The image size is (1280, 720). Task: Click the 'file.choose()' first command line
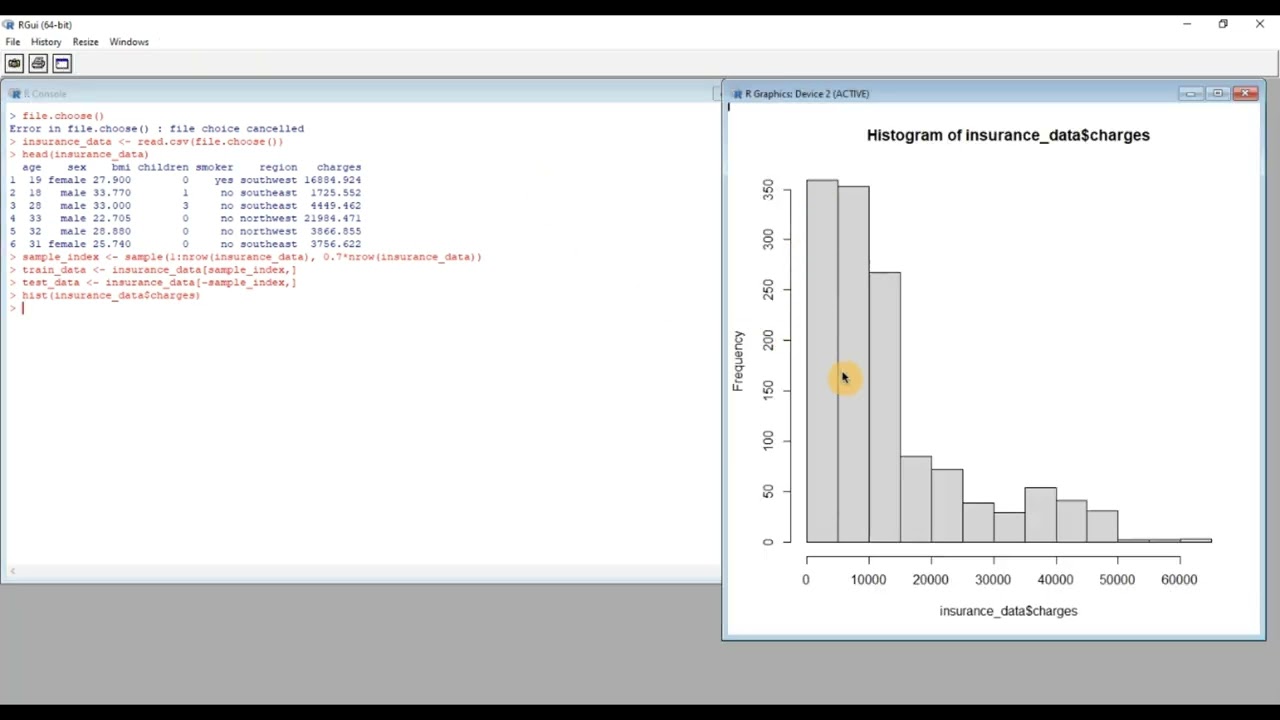click(x=62, y=116)
